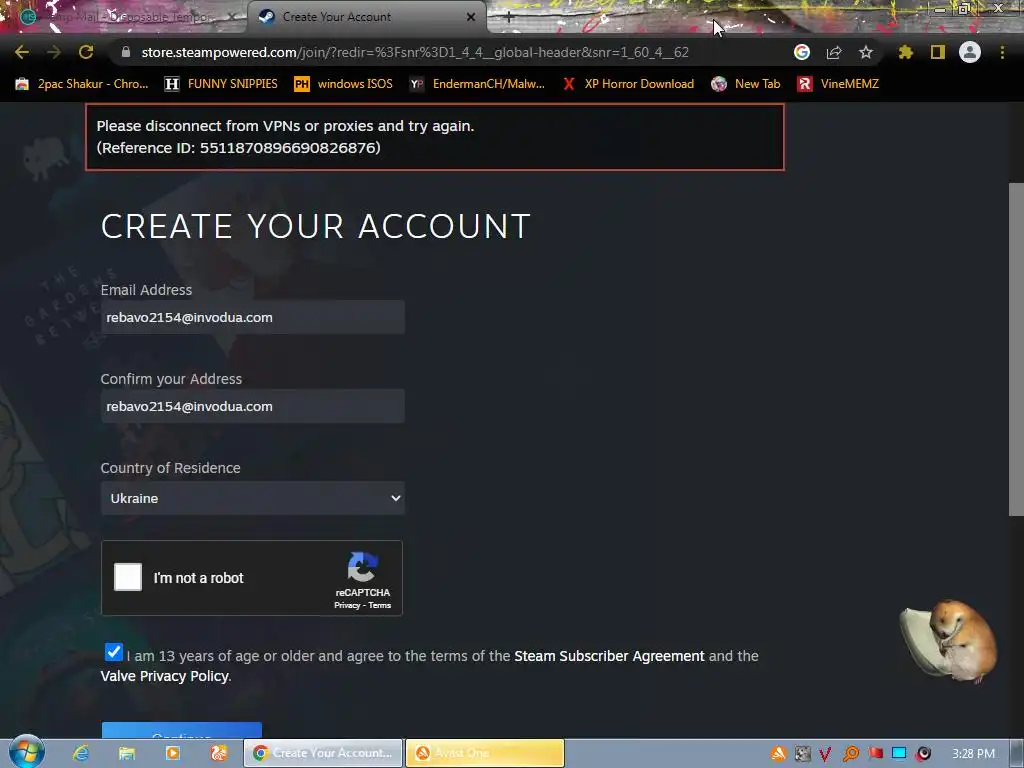Go forward with the browser forward arrow

(x=54, y=52)
